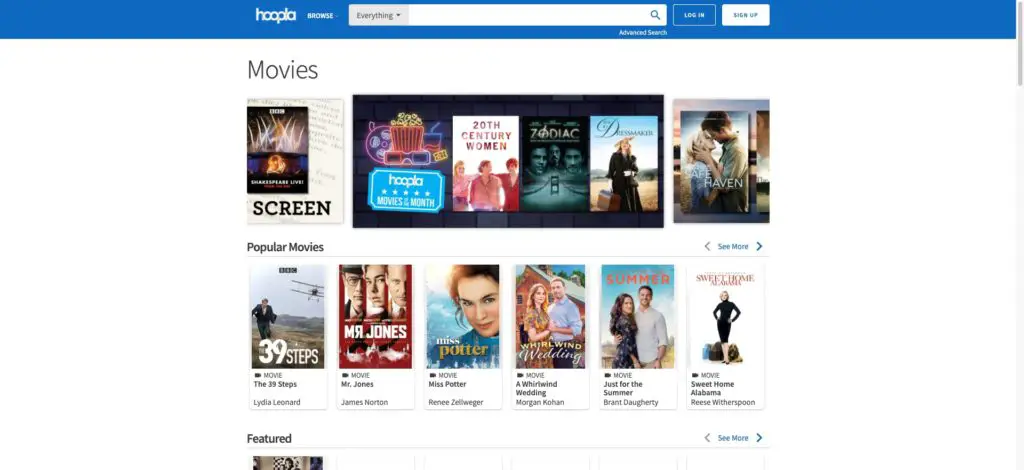Screen dimensions: 1024x470
Task: Click the page vertical scrollbar thumb
Action: [x=1019, y=43]
